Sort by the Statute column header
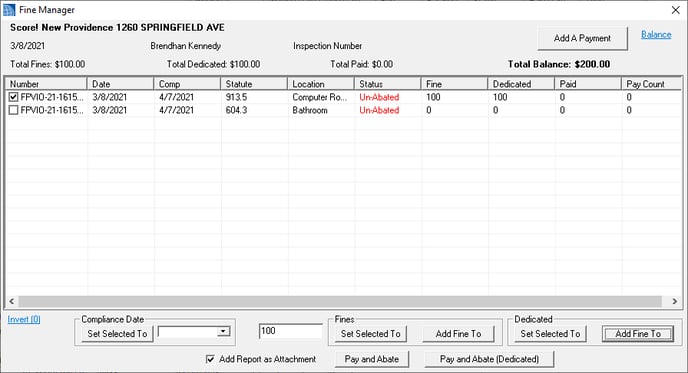This screenshot has width=688, height=373. pos(254,84)
